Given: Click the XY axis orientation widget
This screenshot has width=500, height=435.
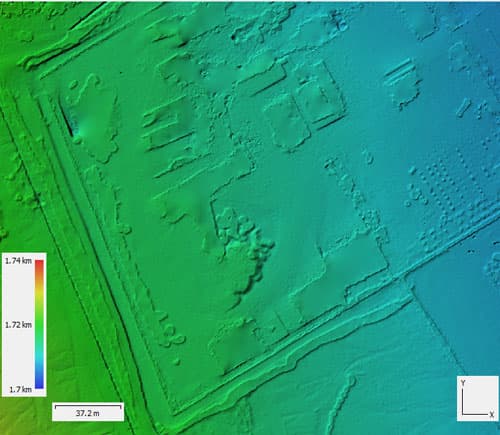Looking at the screenshot, I should pyautogui.click(x=478, y=398).
